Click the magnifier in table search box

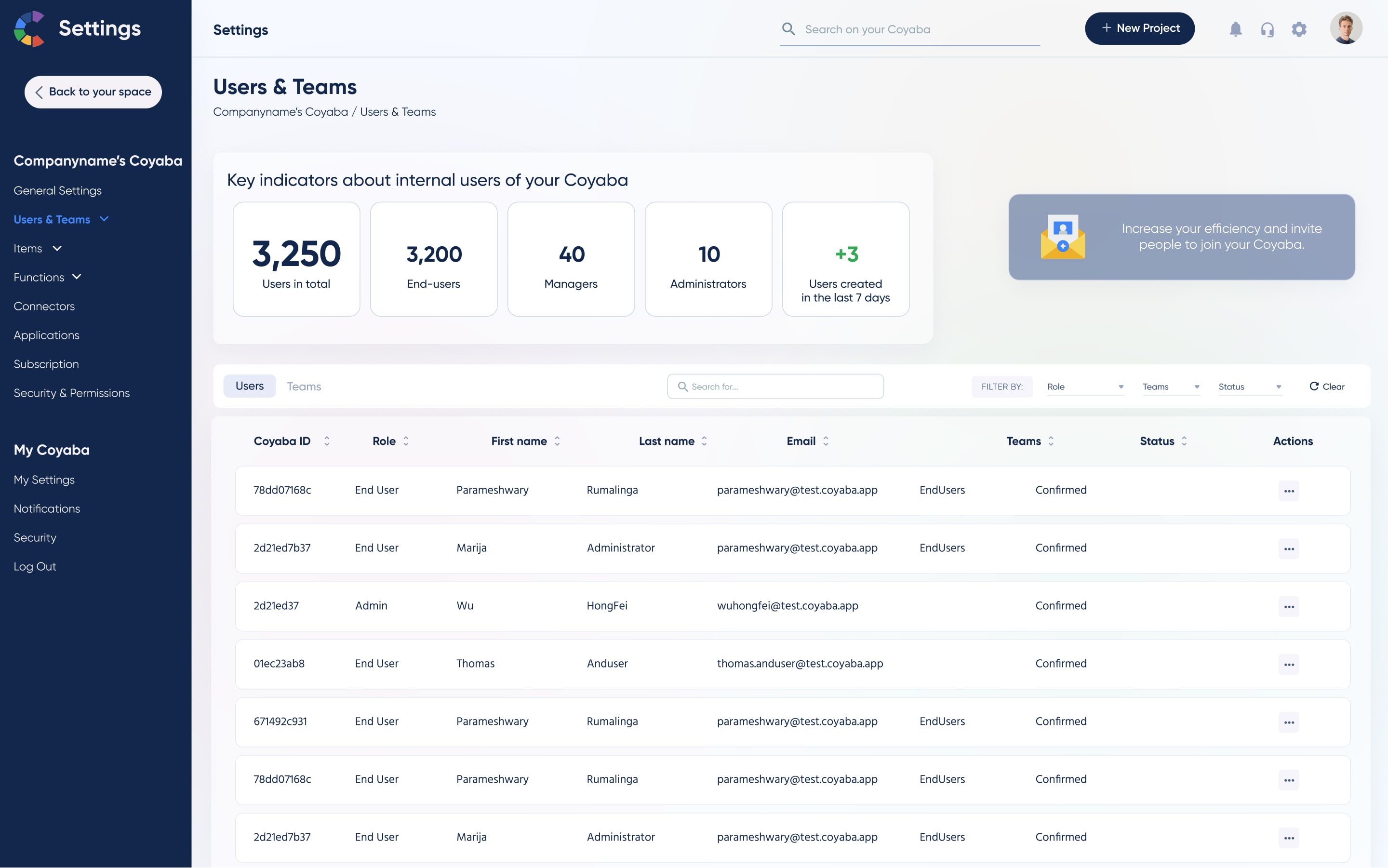tap(682, 387)
